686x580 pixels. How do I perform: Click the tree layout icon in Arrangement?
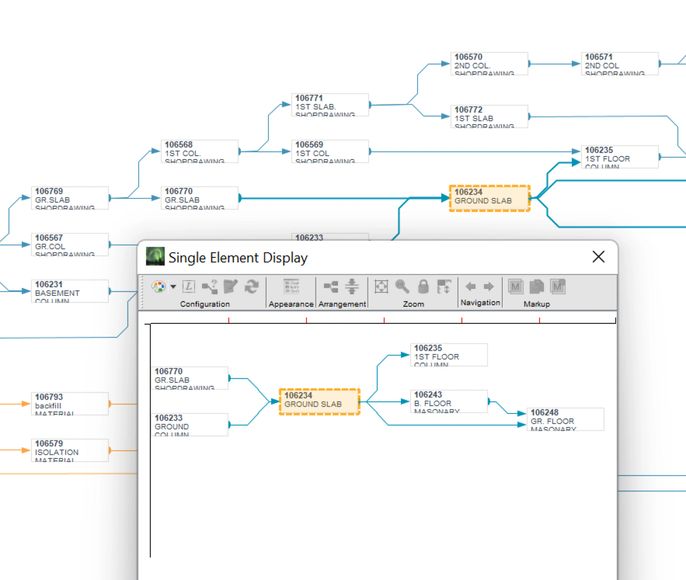tap(331, 286)
